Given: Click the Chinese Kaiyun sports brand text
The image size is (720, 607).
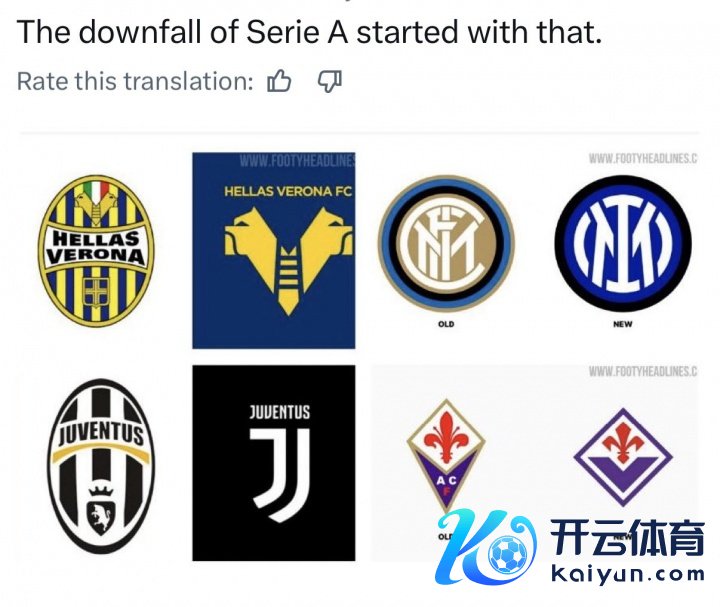Looking at the screenshot, I should pos(627,538).
